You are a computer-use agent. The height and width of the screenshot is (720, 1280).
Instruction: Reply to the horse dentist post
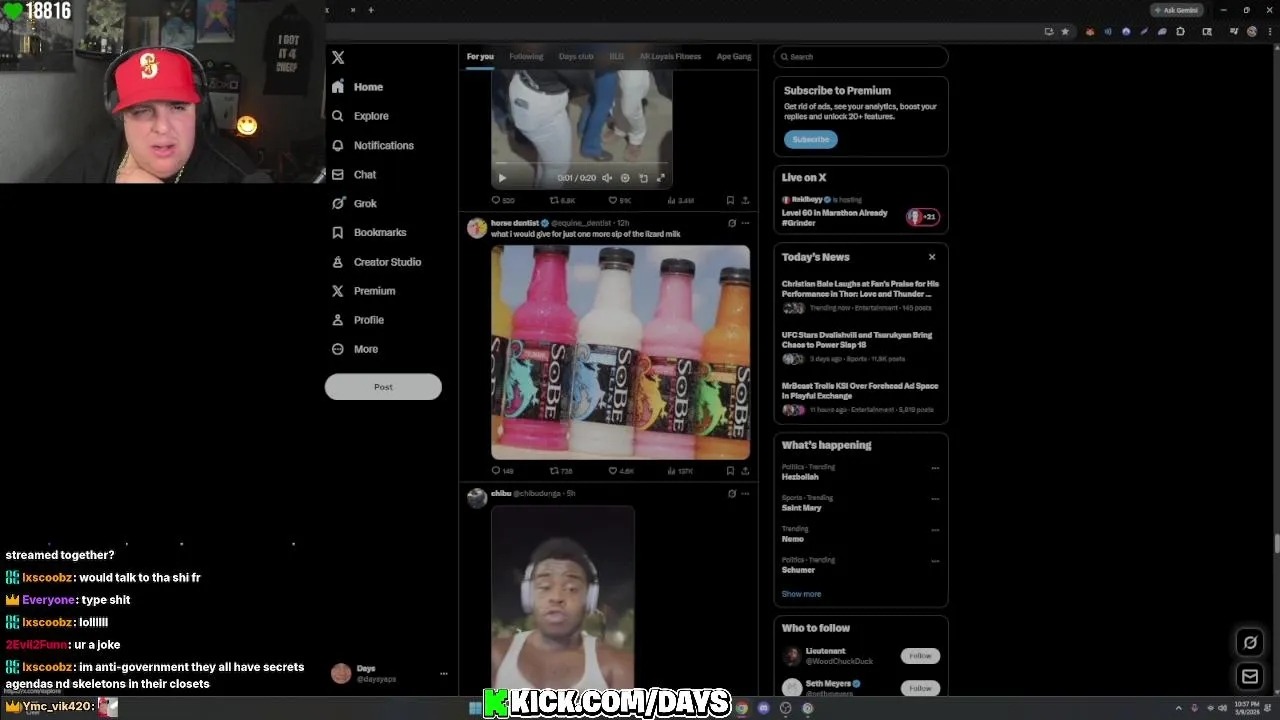(x=502, y=470)
